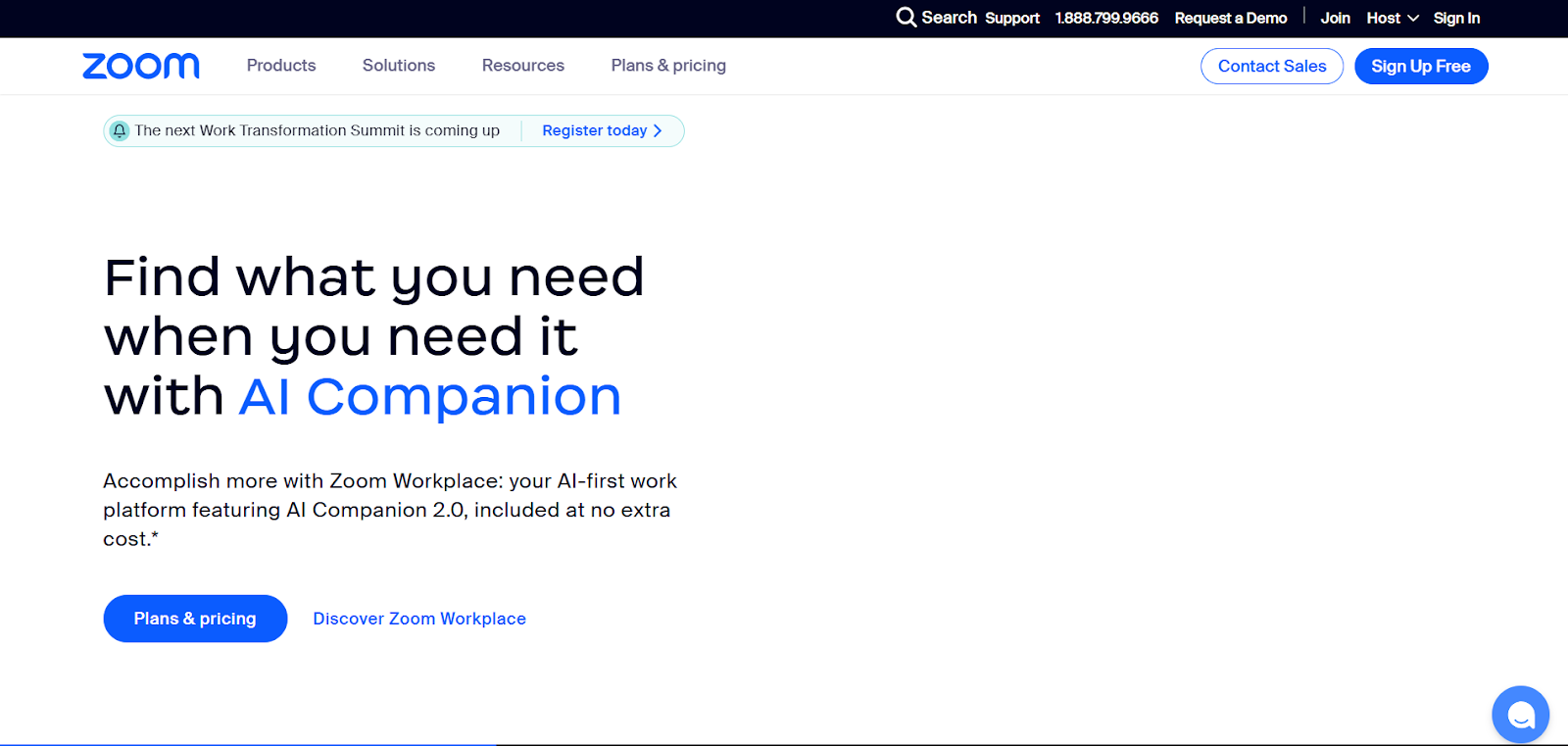1568x746 pixels.
Task: Click the Zoom logo
Action: coord(141,66)
